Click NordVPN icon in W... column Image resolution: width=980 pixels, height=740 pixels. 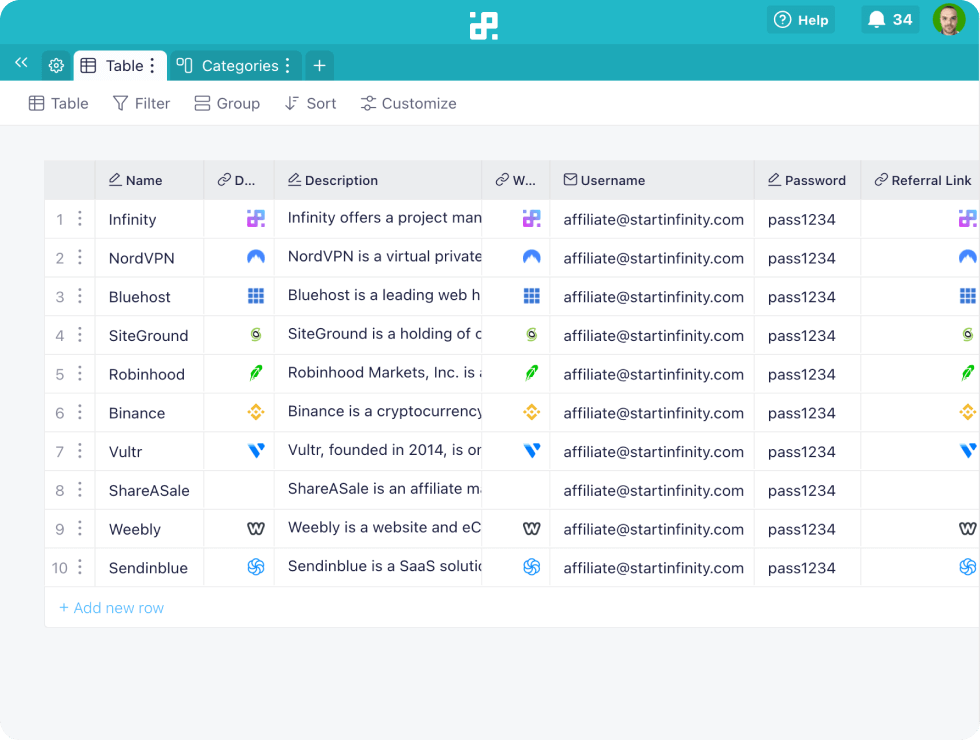coord(531,256)
